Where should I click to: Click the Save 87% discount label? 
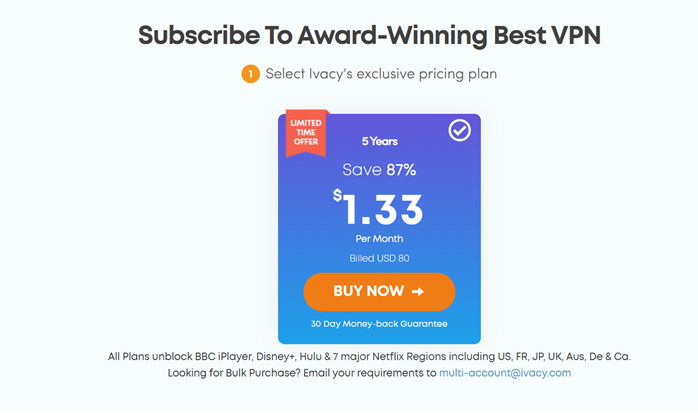pos(379,170)
